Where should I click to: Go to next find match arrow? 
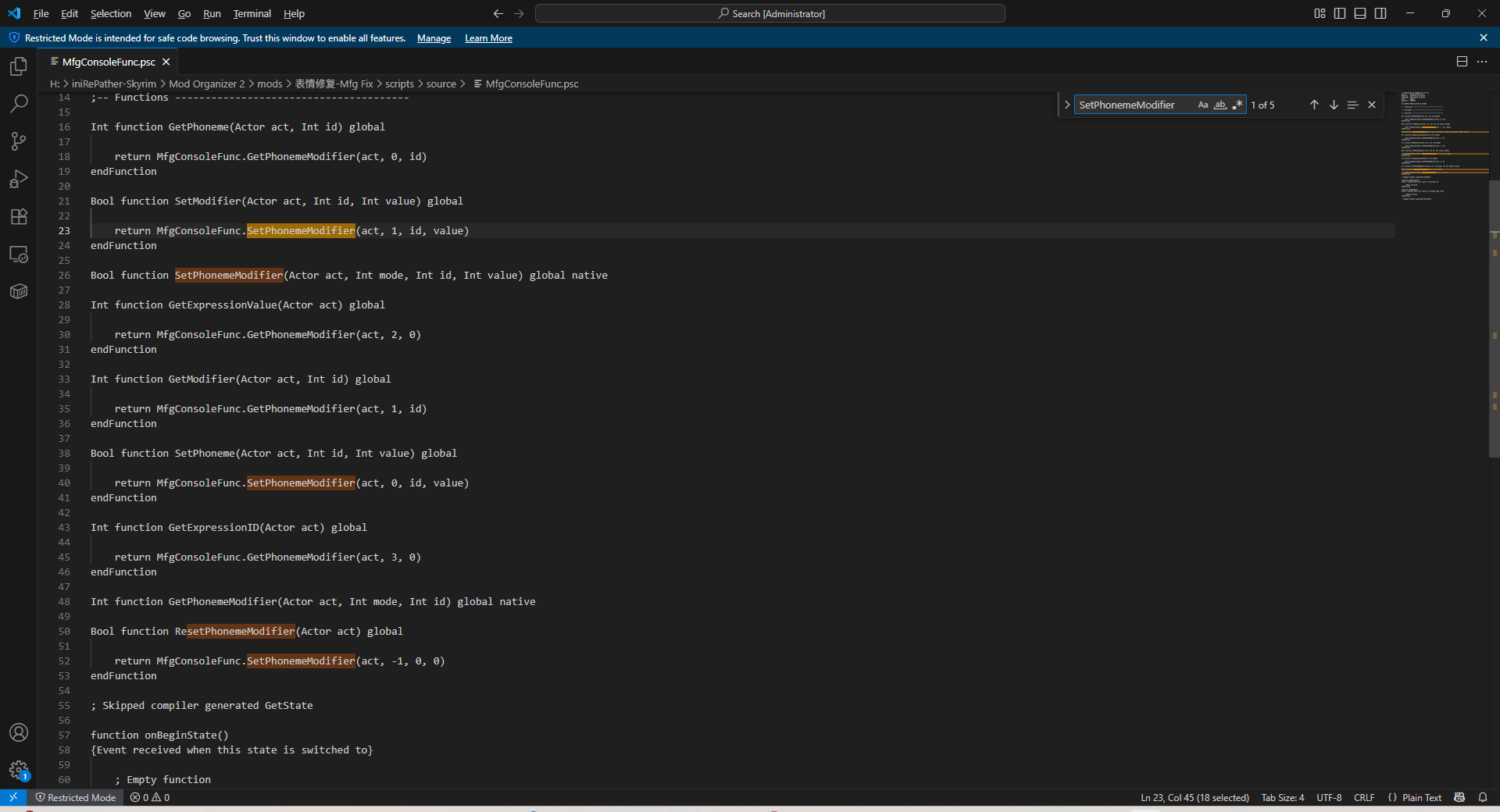click(1334, 105)
